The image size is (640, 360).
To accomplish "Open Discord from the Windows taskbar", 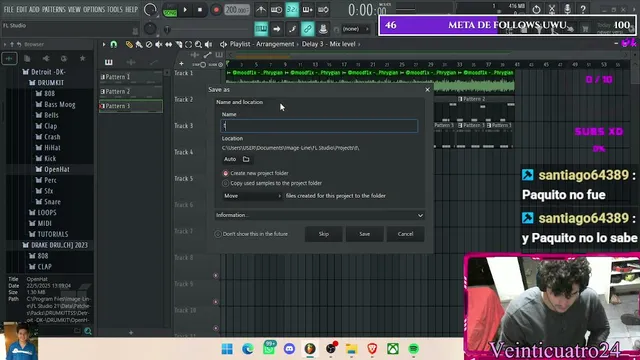I will [289, 349].
